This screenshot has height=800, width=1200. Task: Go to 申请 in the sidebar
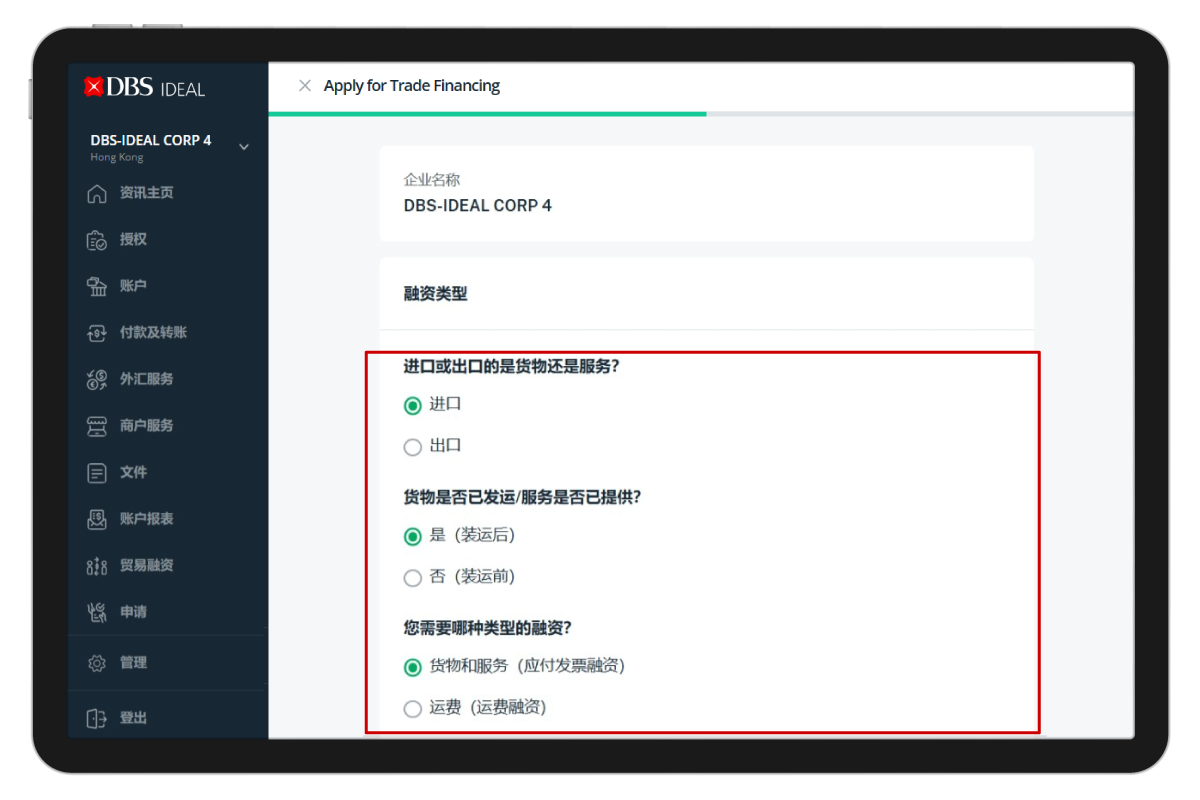[133, 612]
